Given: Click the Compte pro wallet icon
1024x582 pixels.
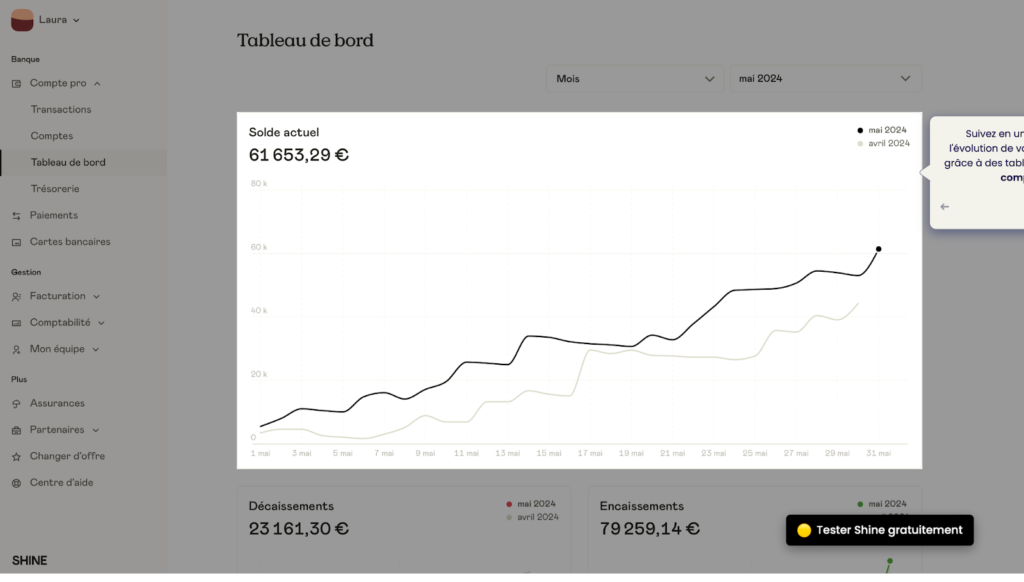Looking at the screenshot, I should coord(17,83).
